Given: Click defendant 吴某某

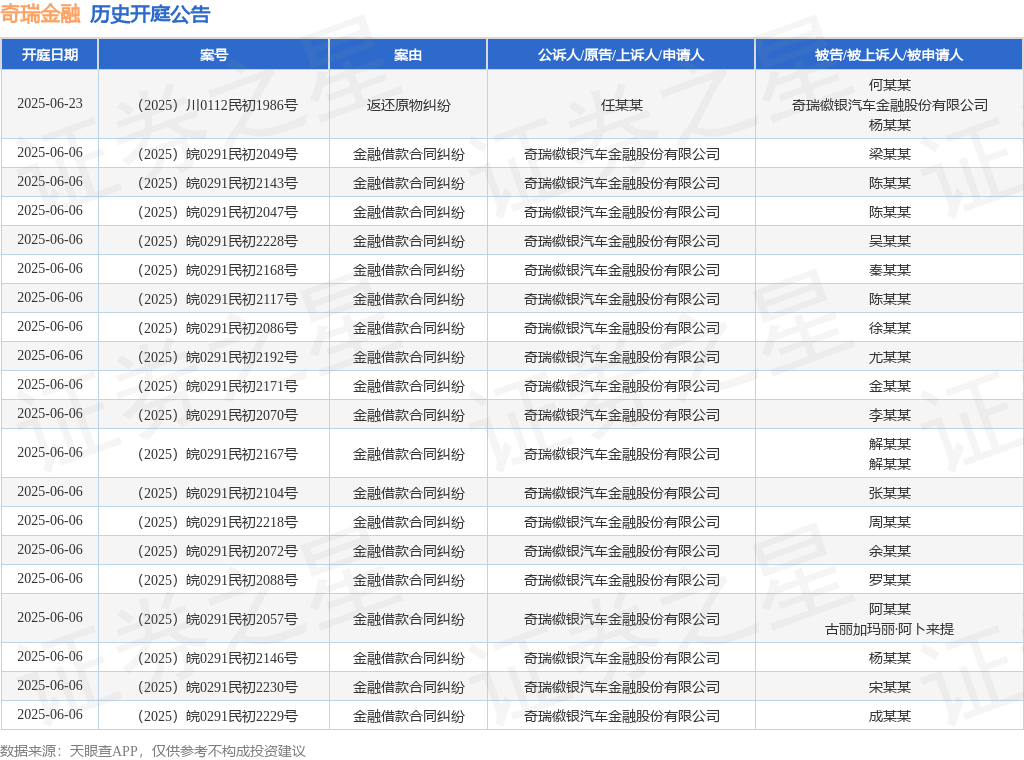Looking at the screenshot, I should pos(889,241).
